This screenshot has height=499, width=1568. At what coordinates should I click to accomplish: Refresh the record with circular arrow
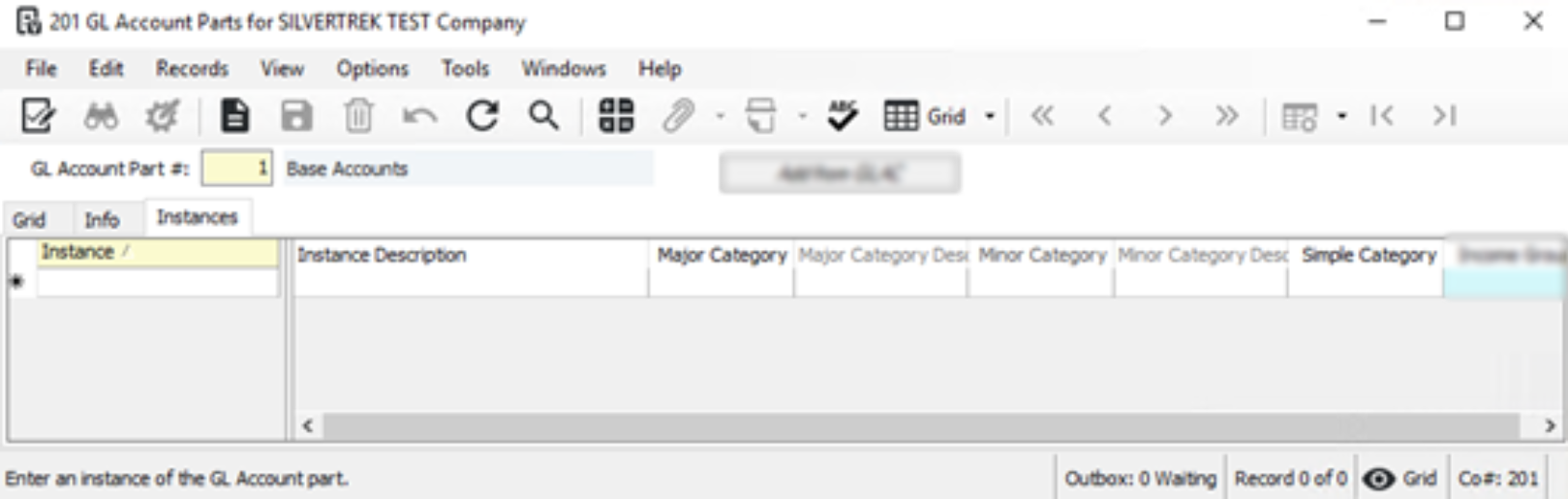[482, 116]
